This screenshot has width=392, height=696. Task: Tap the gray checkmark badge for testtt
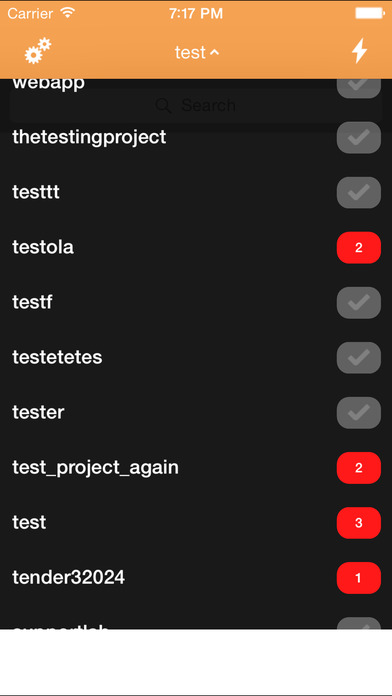[x=359, y=193]
